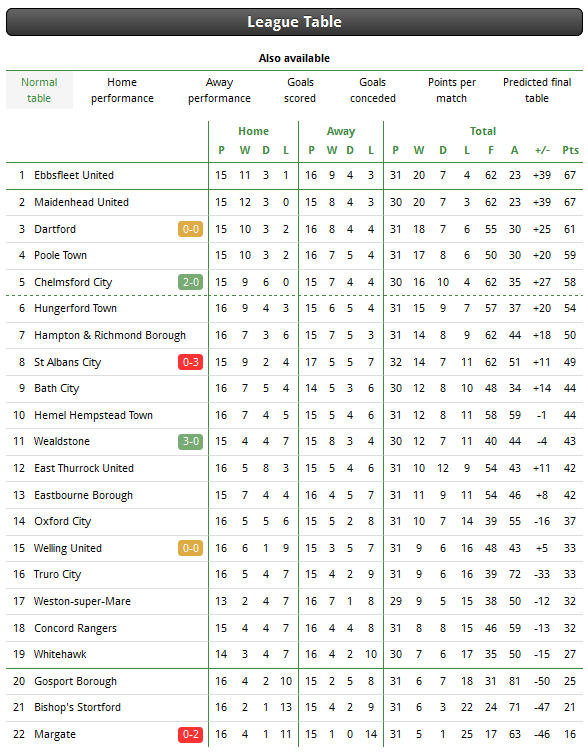Select the Goals scored tab
The width and height of the screenshot is (588, 752).
(300, 90)
